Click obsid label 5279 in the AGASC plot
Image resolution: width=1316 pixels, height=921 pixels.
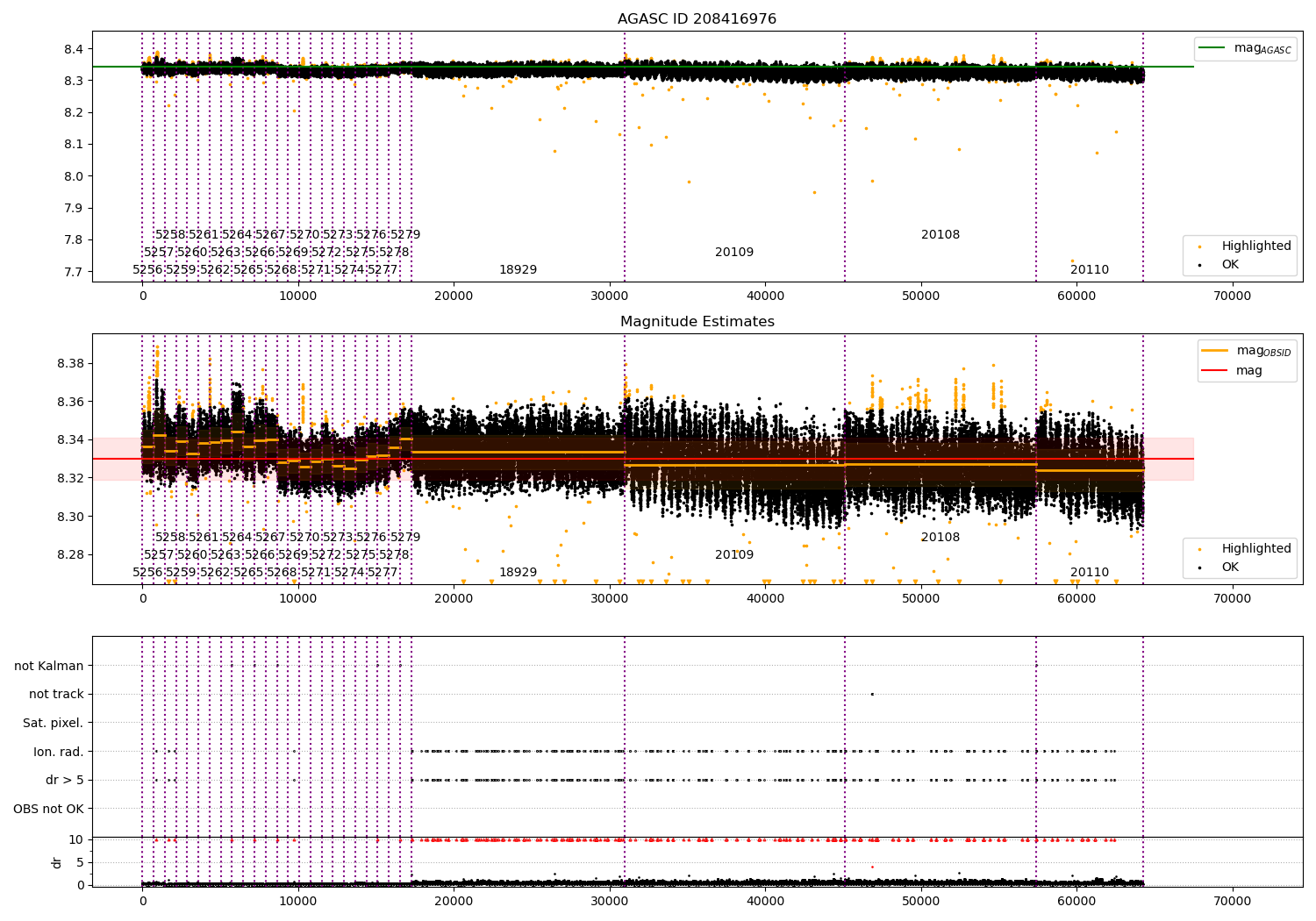click(x=405, y=235)
